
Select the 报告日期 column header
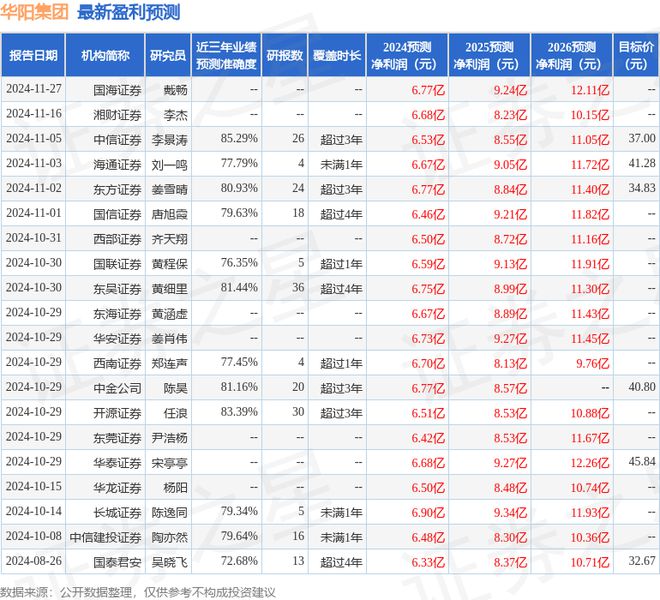point(33,55)
